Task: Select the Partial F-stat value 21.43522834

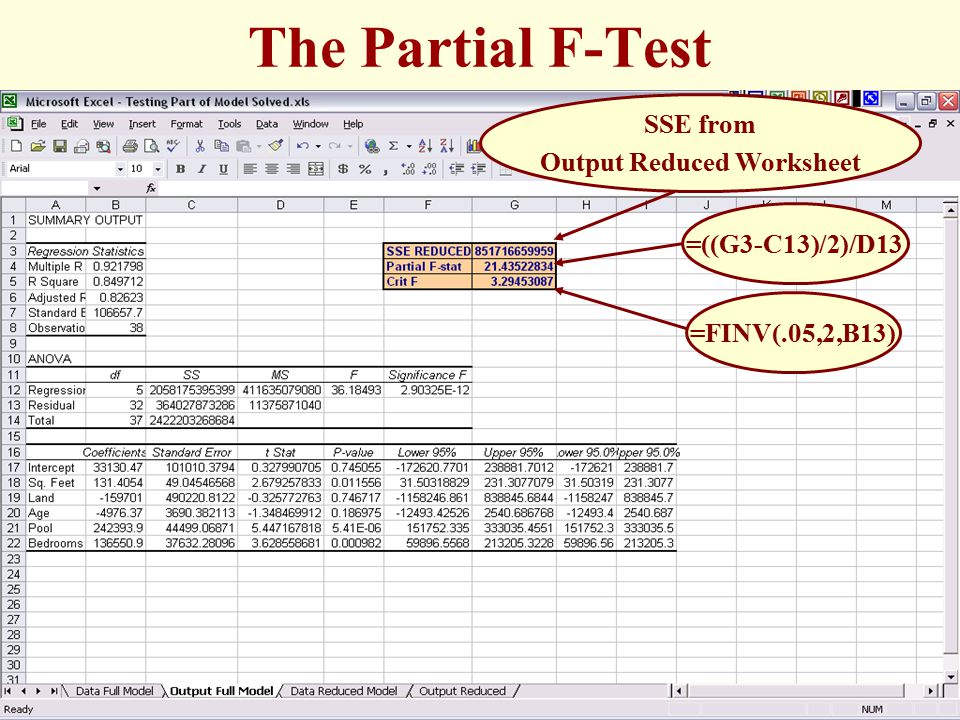Action: (x=514, y=266)
